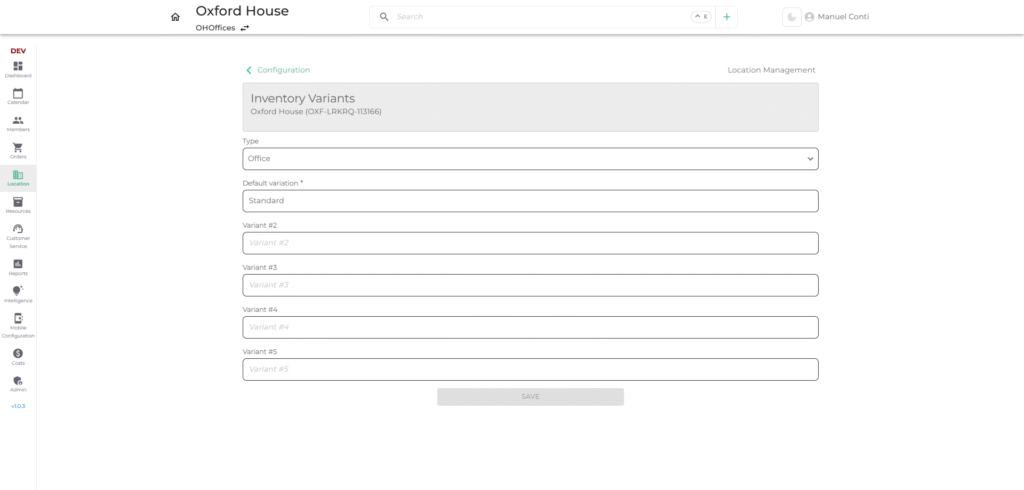Toggle dark mode moon button
This screenshot has height=490, width=1024.
click(791, 17)
